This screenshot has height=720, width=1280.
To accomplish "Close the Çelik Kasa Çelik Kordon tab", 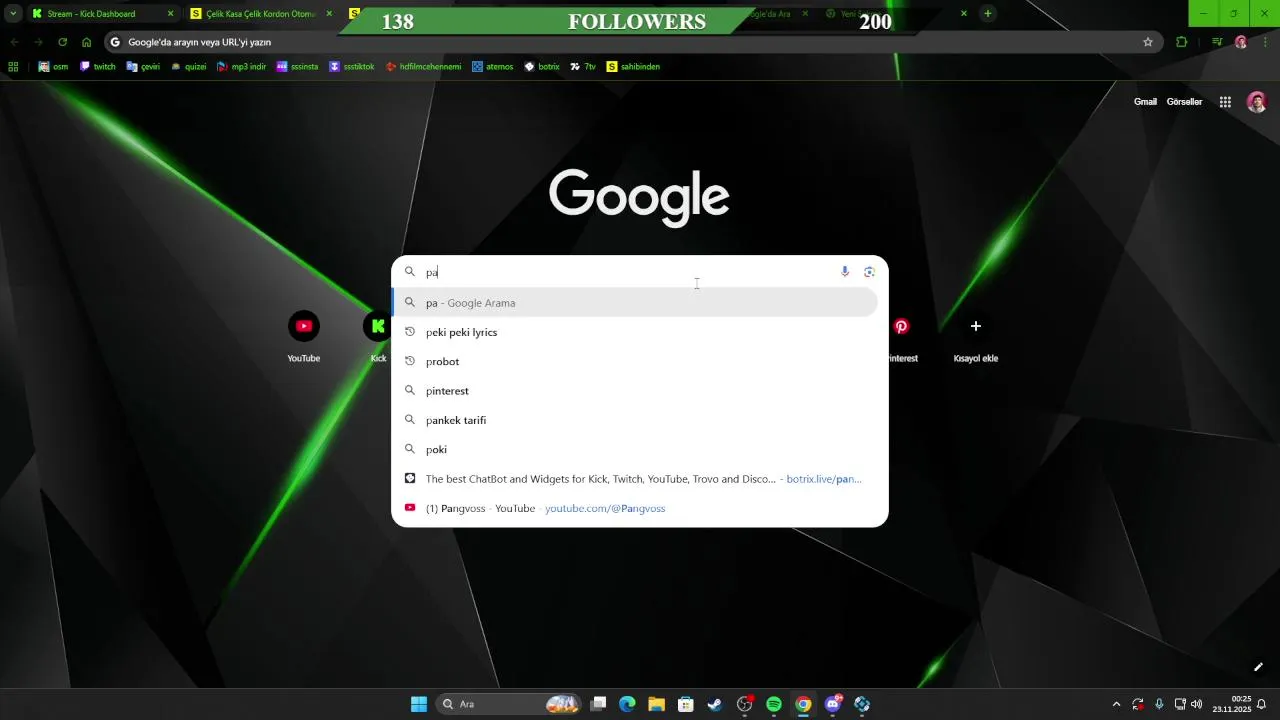I will point(330,14).
